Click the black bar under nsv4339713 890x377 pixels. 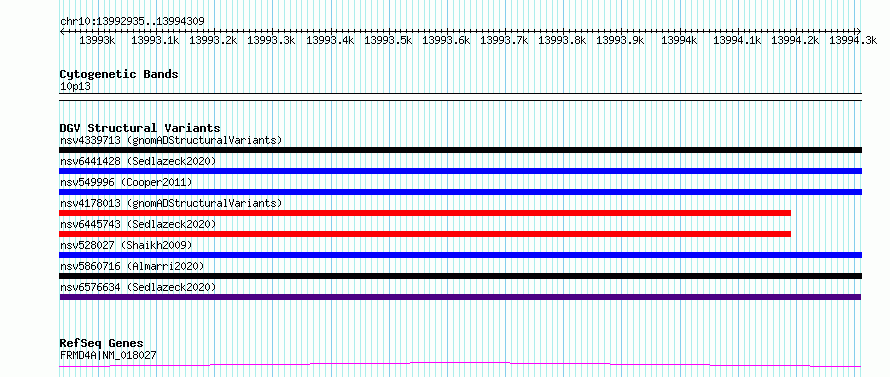pyautogui.click(x=460, y=150)
